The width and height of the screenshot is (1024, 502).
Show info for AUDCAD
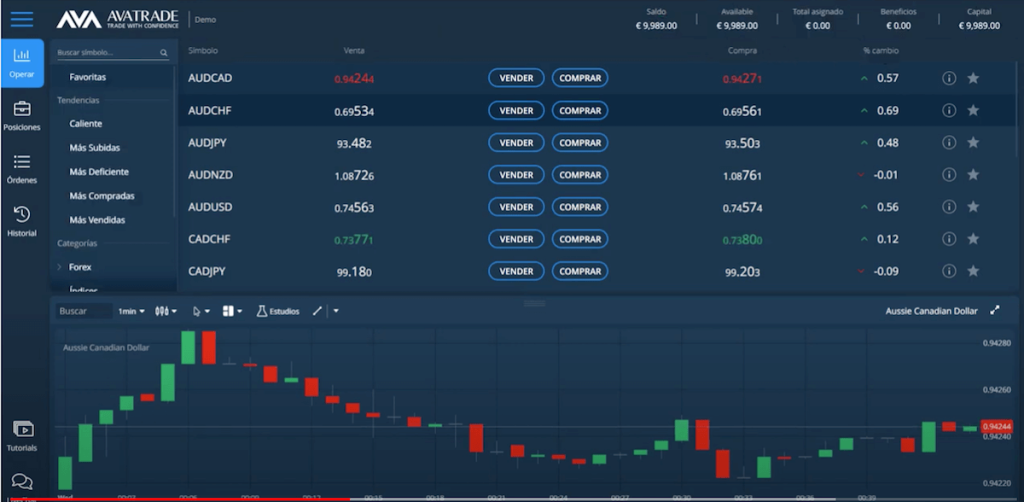pos(949,78)
